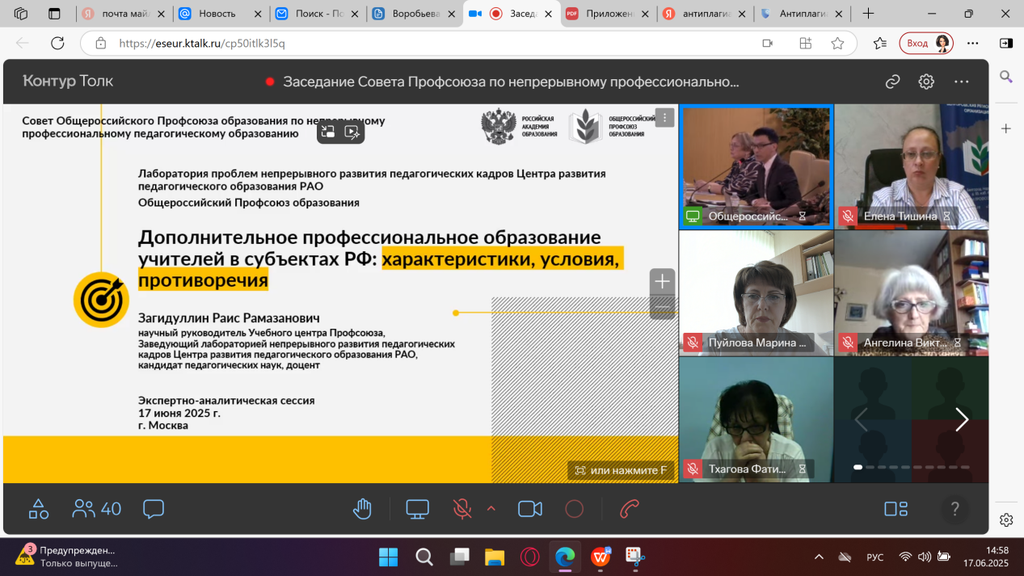Expand microphone options arrow
Screen dimensions: 1024x576
(x=491, y=509)
